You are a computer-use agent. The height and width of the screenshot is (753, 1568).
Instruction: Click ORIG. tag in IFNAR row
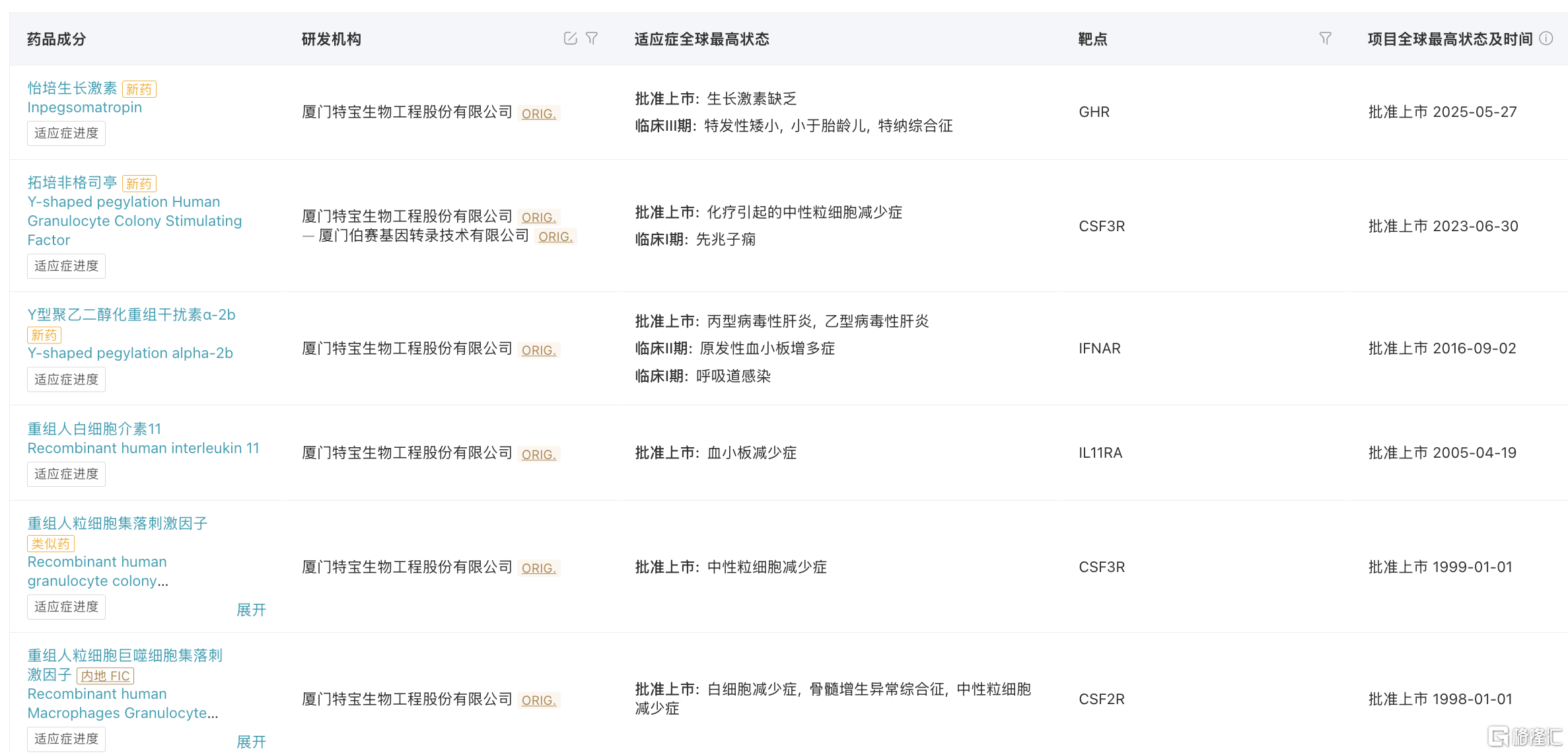[x=539, y=350]
